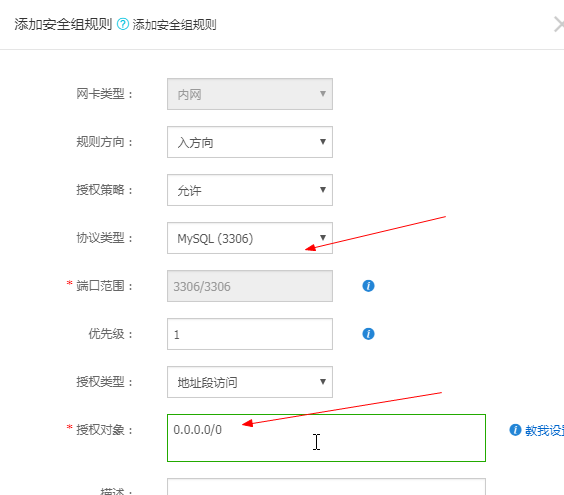Click the 授权类型 label
This screenshot has height=495, width=564.
[x=105, y=382]
